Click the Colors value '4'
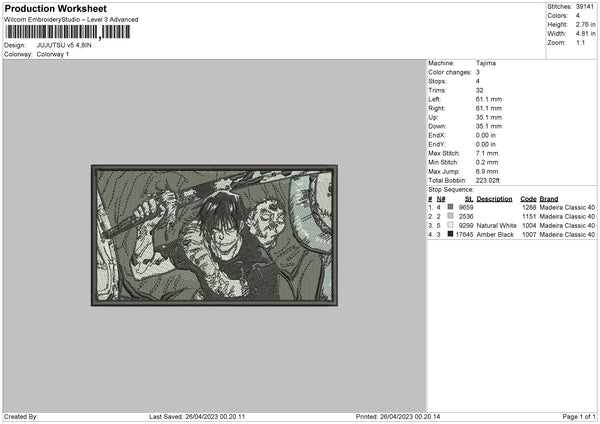The image size is (600, 424). 578,16
